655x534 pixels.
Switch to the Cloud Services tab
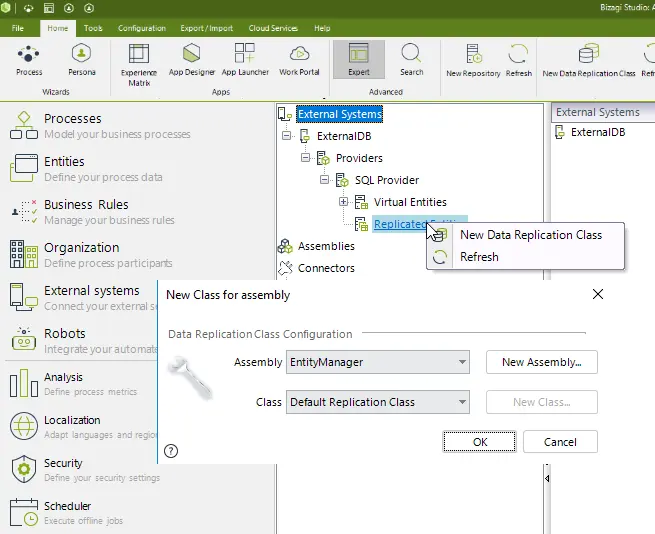[x=273, y=28]
